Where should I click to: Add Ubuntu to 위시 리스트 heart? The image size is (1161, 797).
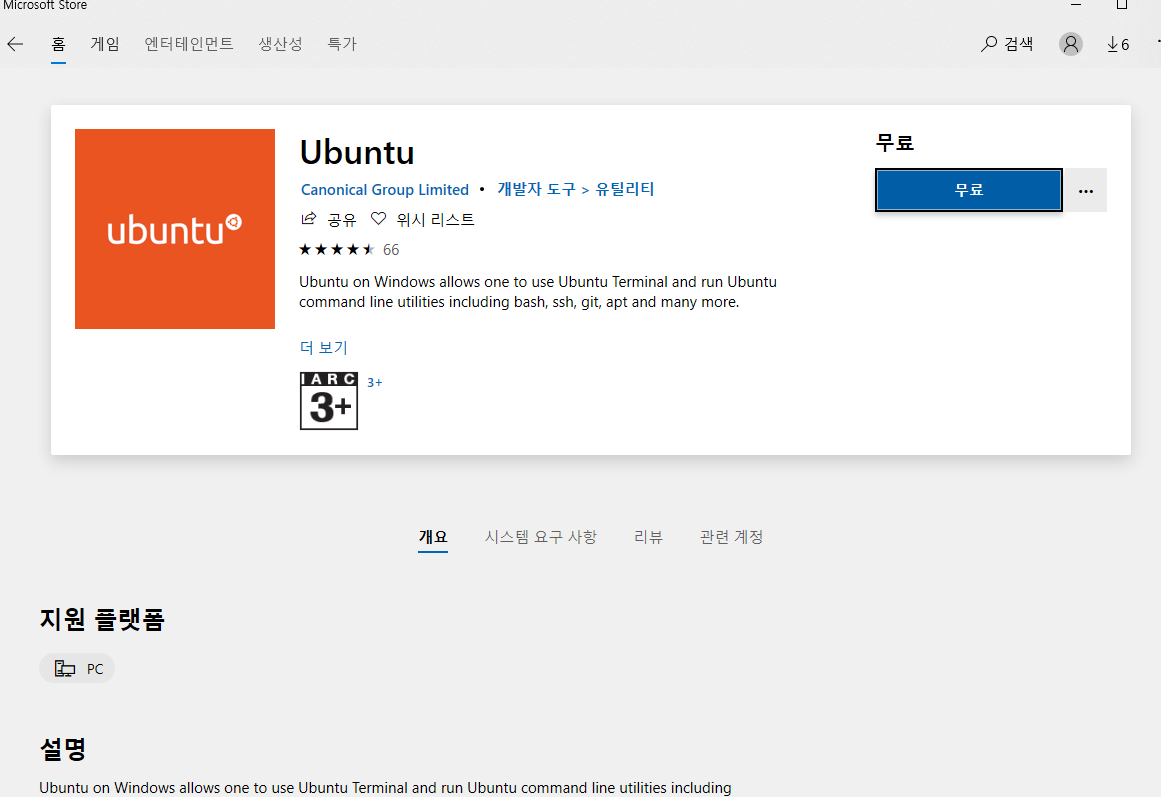pyautogui.click(x=423, y=219)
